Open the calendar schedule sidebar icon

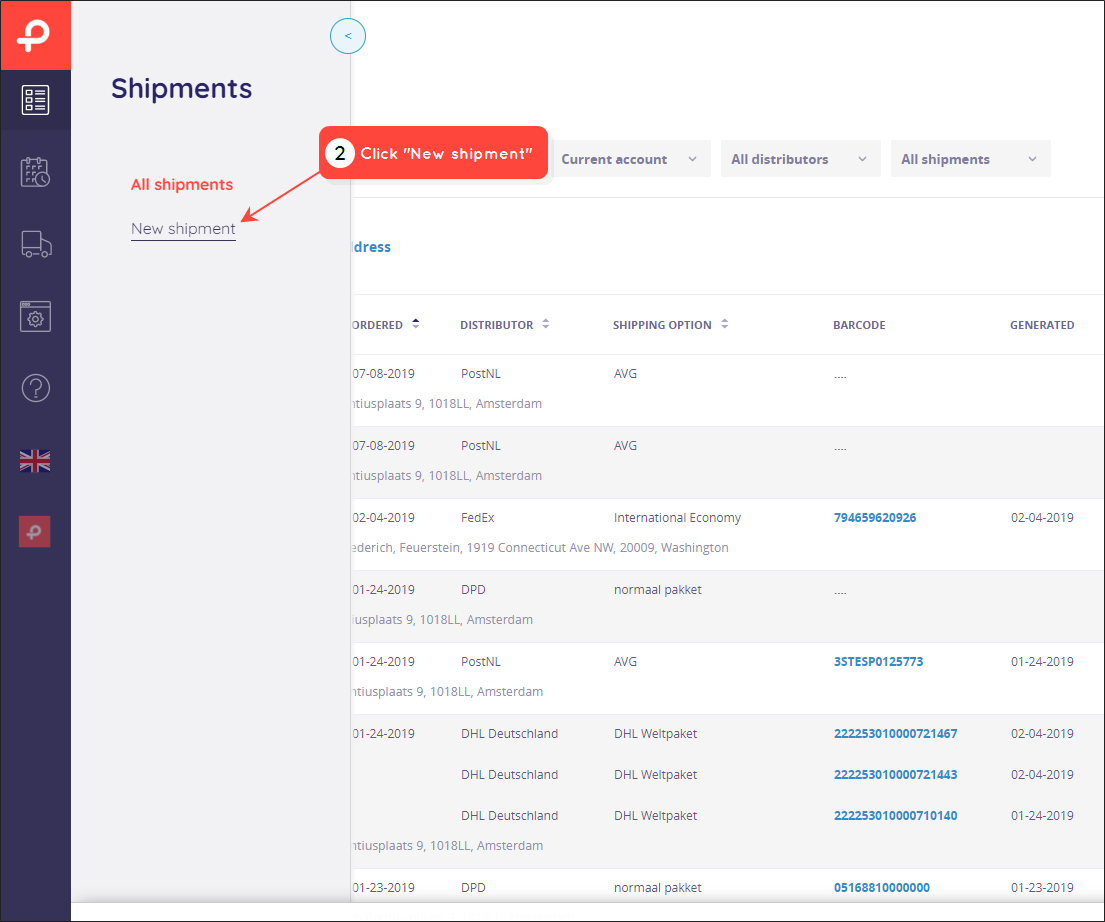[x=35, y=172]
